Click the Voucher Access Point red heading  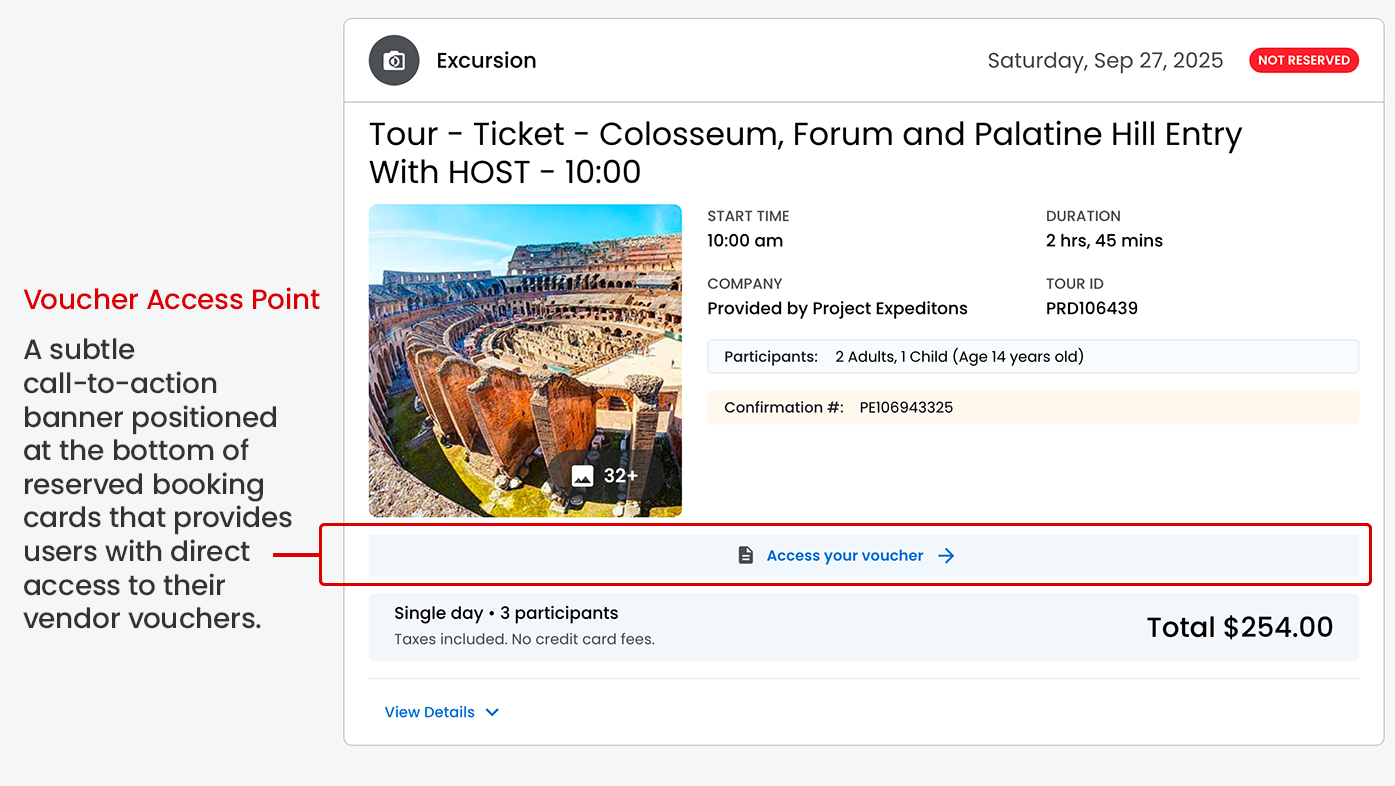click(172, 299)
